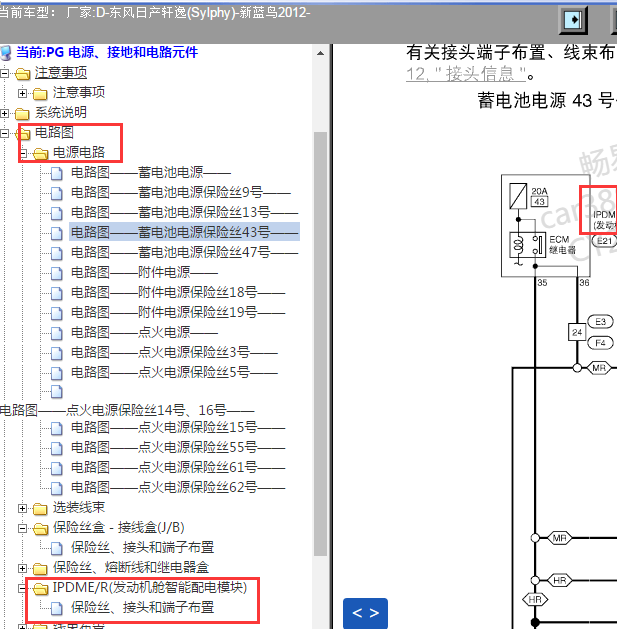Select 蓄电池电源保险丝43号 tree entry
Image resolution: width=617 pixels, height=629 pixels.
tap(185, 232)
